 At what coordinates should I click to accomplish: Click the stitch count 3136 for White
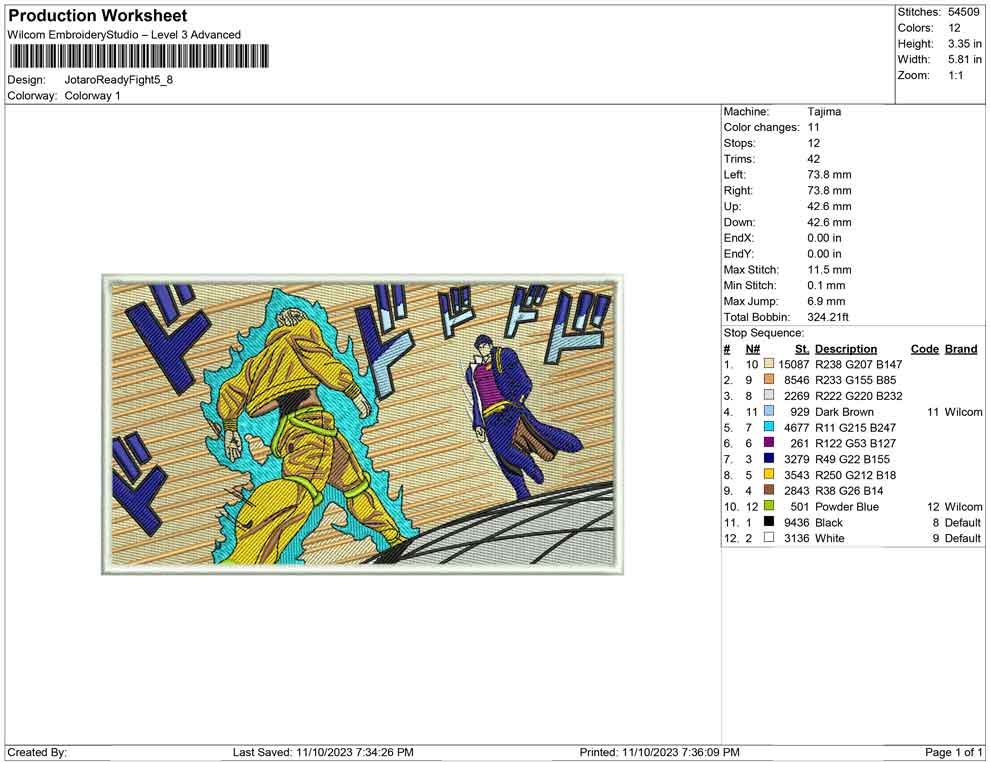coord(797,538)
